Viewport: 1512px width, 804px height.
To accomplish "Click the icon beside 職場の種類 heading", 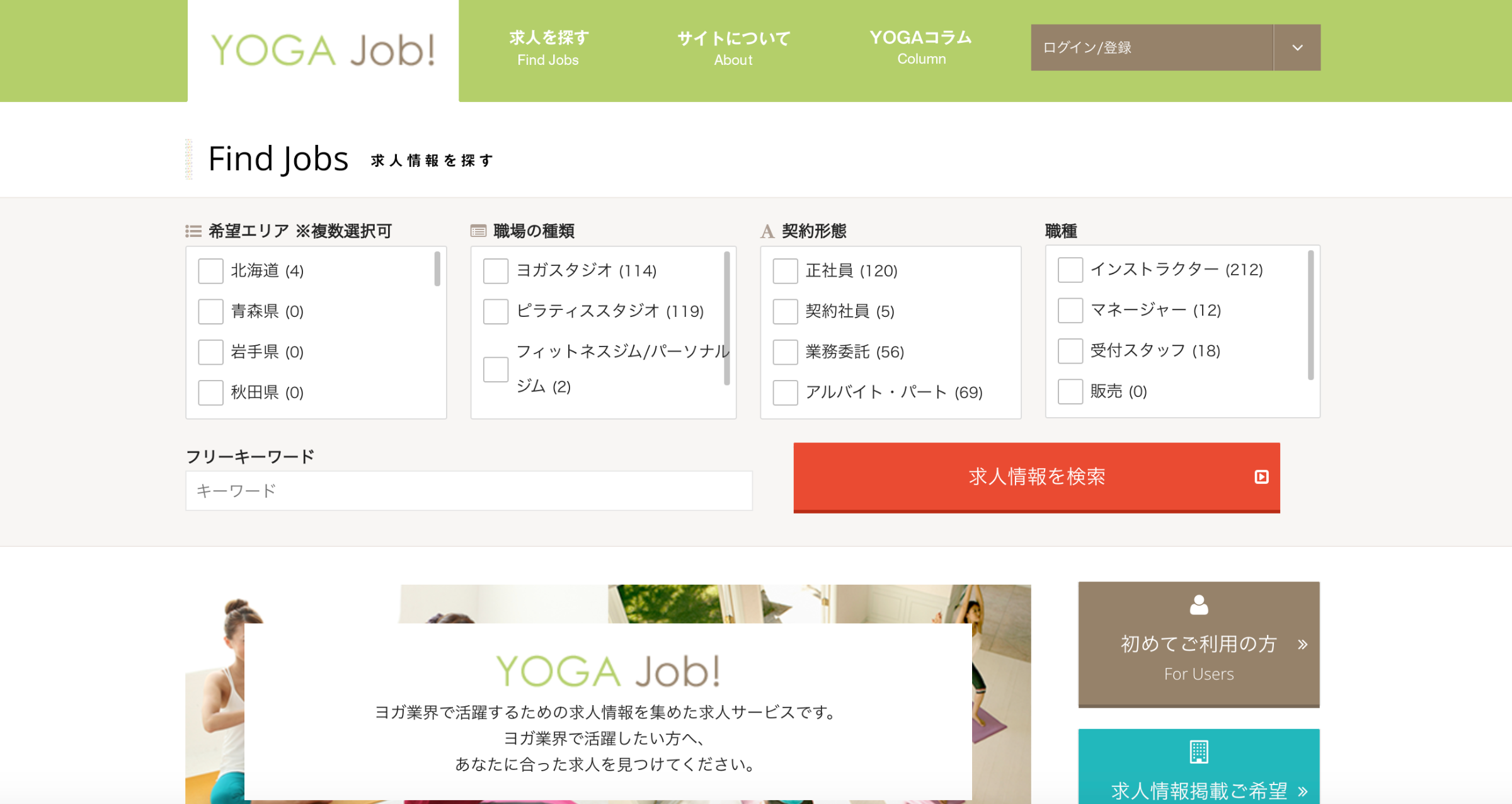I will [x=478, y=231].
